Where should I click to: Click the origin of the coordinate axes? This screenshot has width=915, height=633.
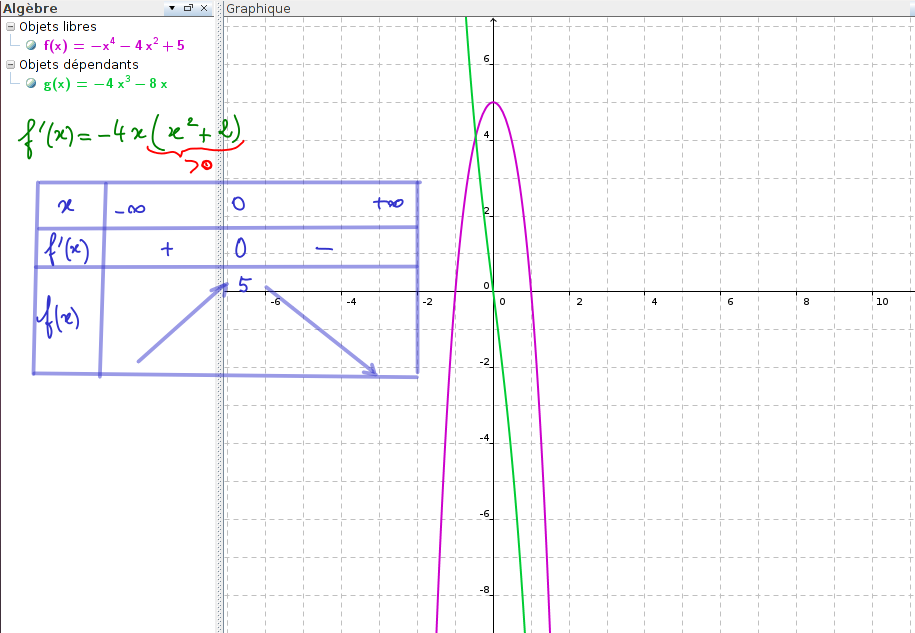click(x=493, y=292)
